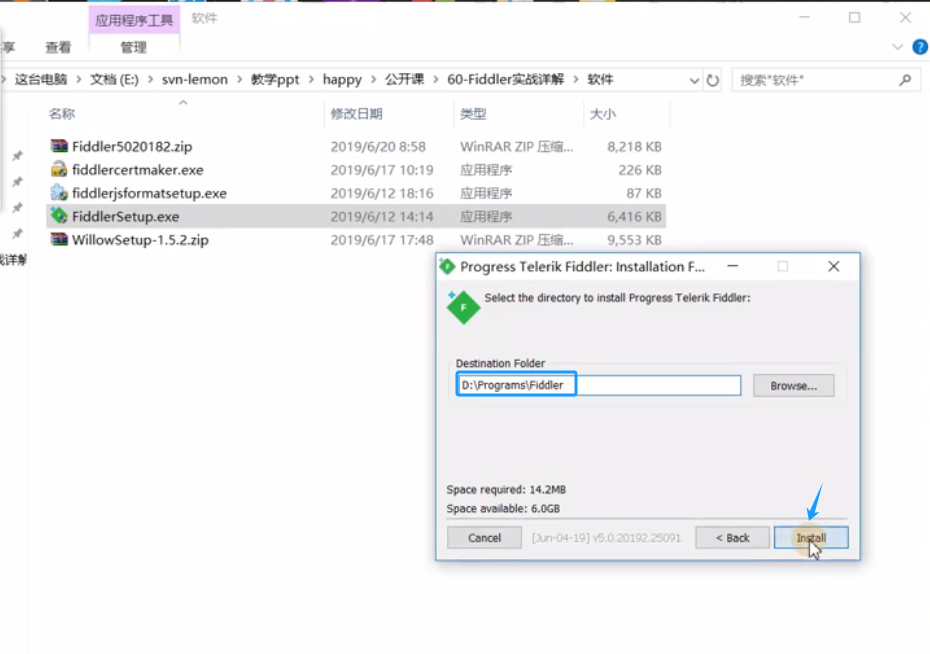Click the 软件 breadcrumb segment
Viewport: 930px width, 654px height.
click(x=600, y=79)
